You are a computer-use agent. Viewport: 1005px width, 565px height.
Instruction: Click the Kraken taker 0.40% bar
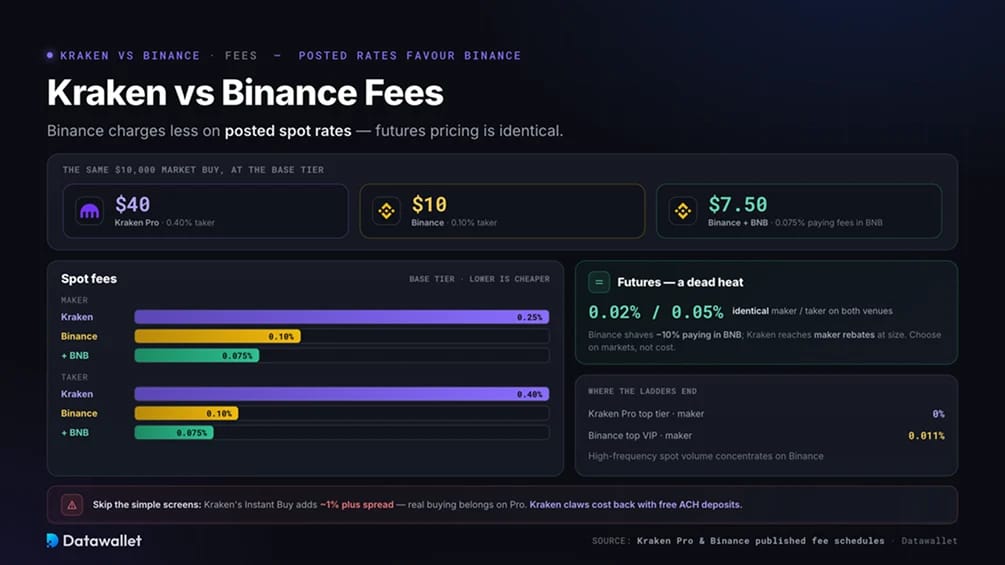(x=342, y=394)
